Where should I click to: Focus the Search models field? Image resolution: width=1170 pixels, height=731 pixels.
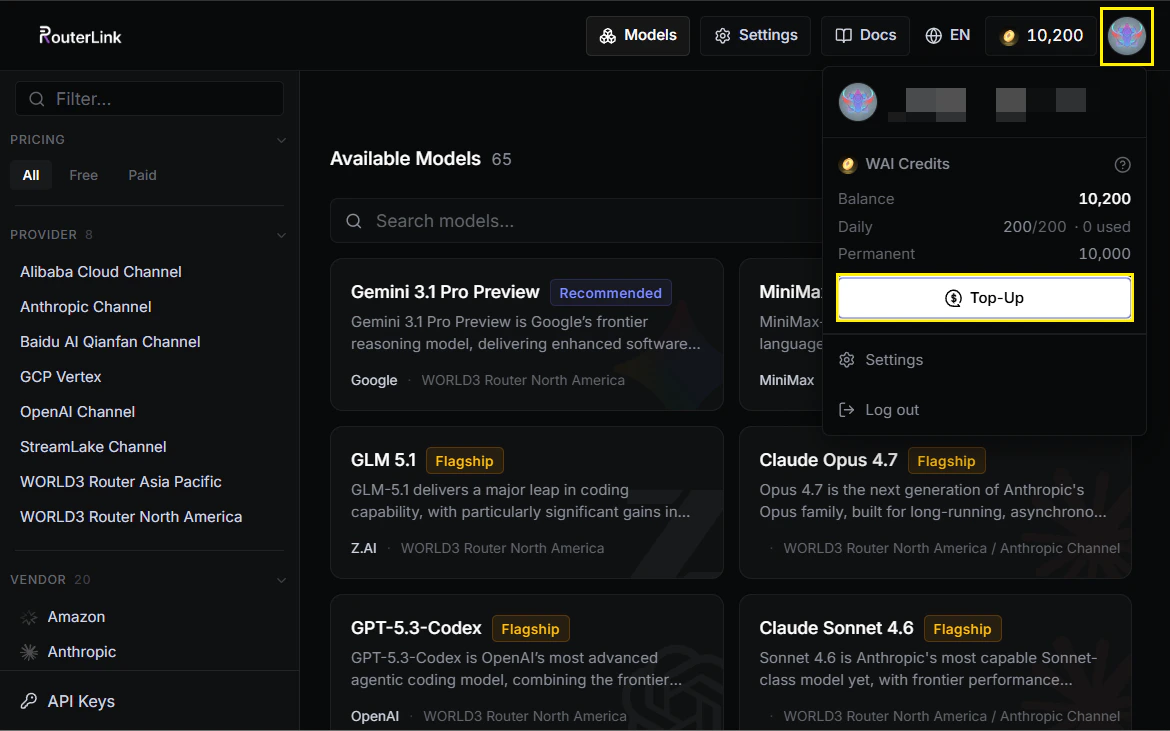click(576, 221)
